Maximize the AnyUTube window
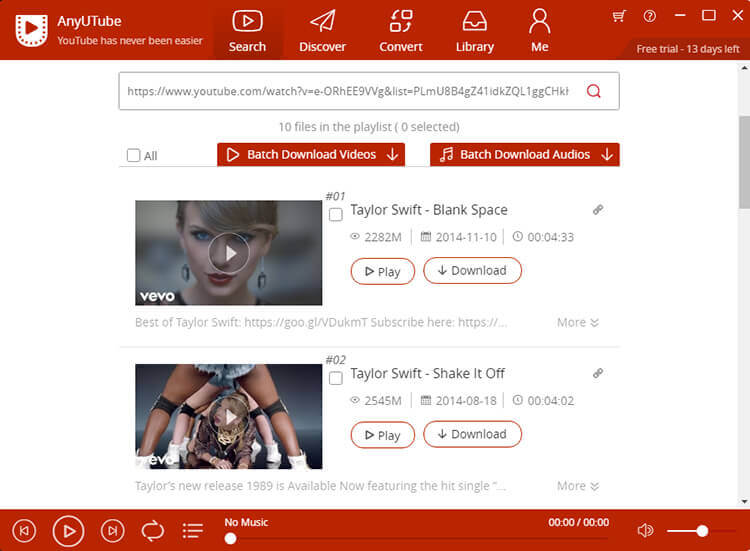The height and width of the screenshot is (551, 750). (x=709, y=16)
